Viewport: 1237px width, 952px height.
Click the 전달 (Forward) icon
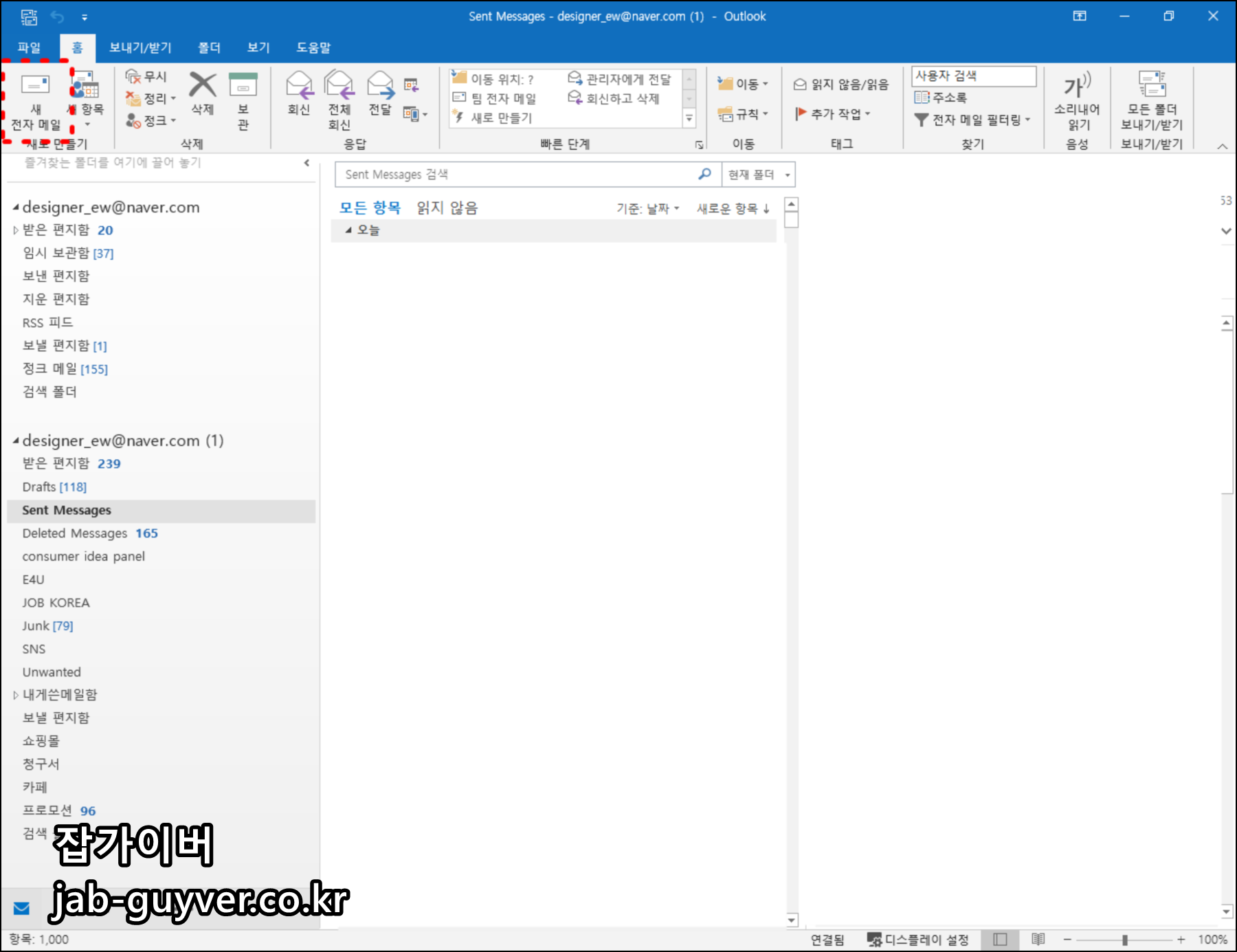(x=381, y=96)
